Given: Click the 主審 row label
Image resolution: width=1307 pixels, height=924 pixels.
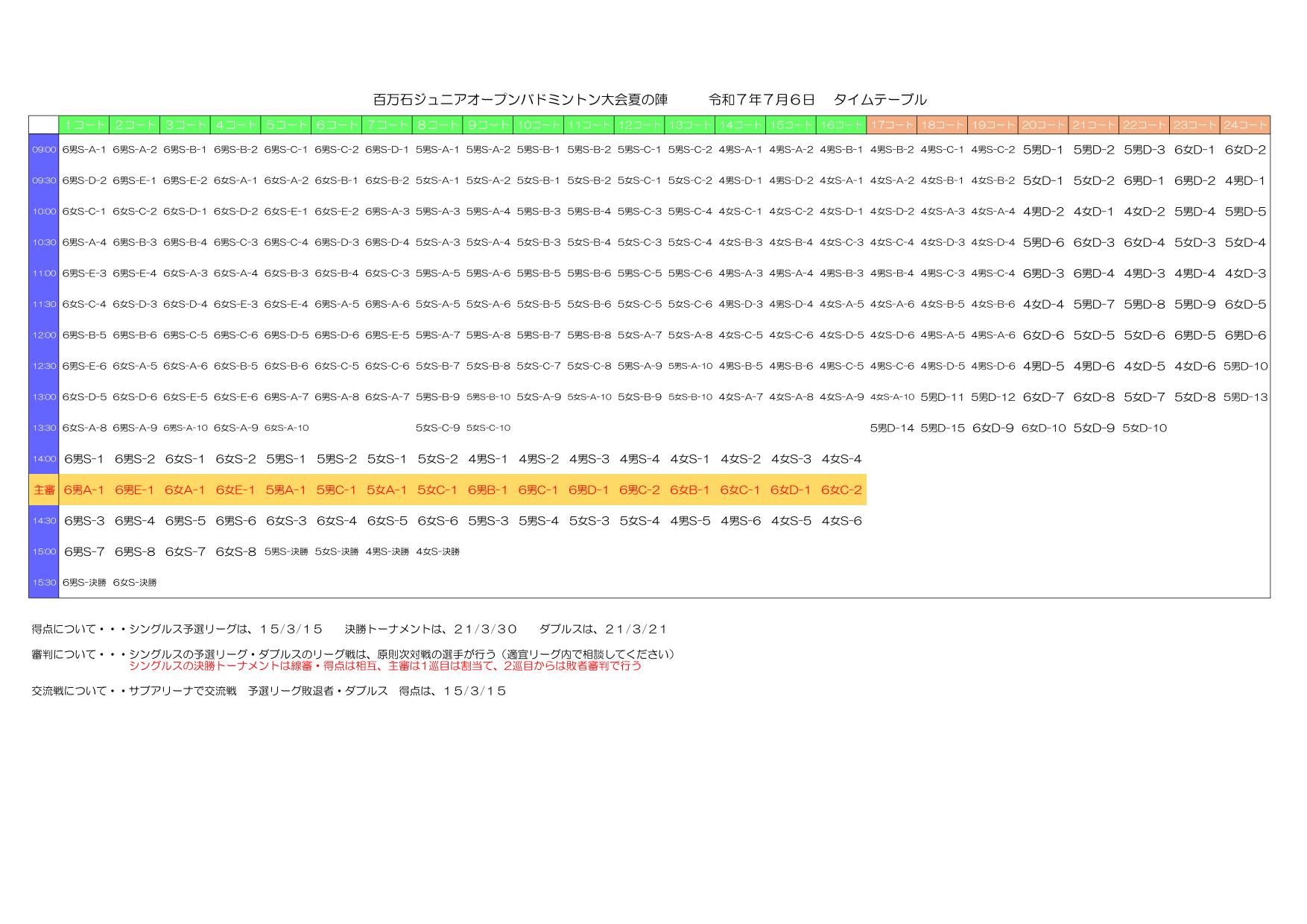Looking at the screenshot, I should (x=44, y=490).
